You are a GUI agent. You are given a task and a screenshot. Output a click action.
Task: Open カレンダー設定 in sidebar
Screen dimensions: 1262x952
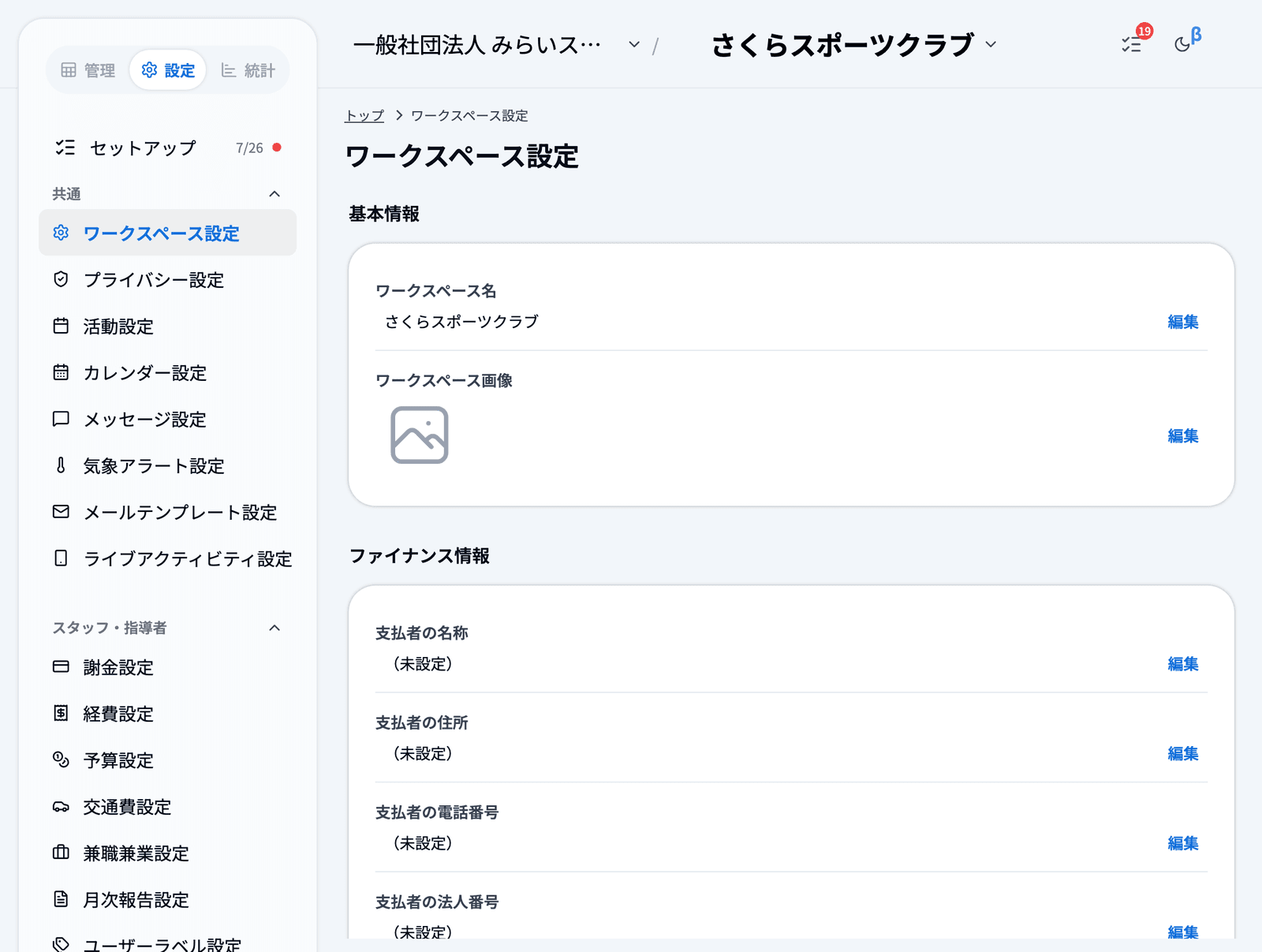click(x=167, y=373)
